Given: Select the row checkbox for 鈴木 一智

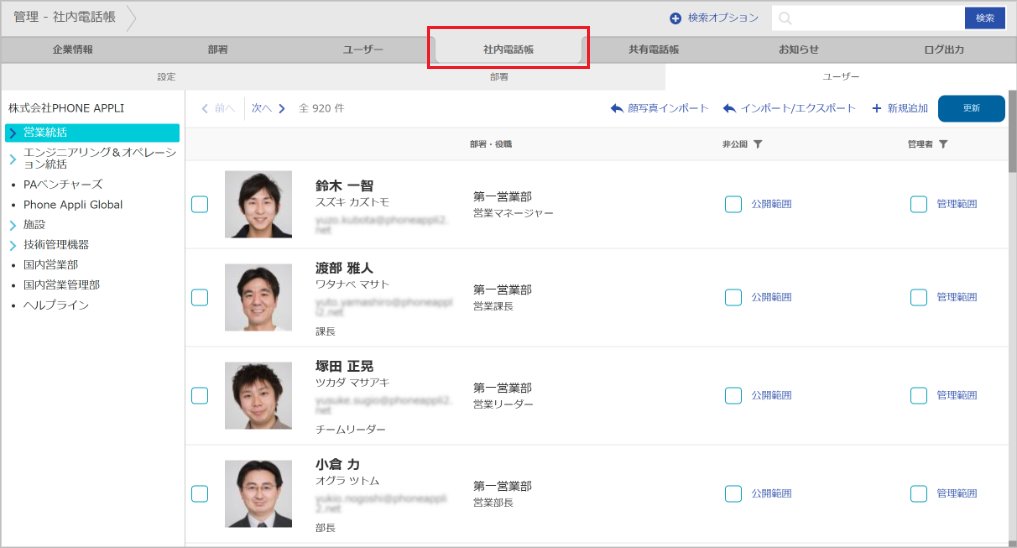Looking at the screenshot, I should click(199, 204).
